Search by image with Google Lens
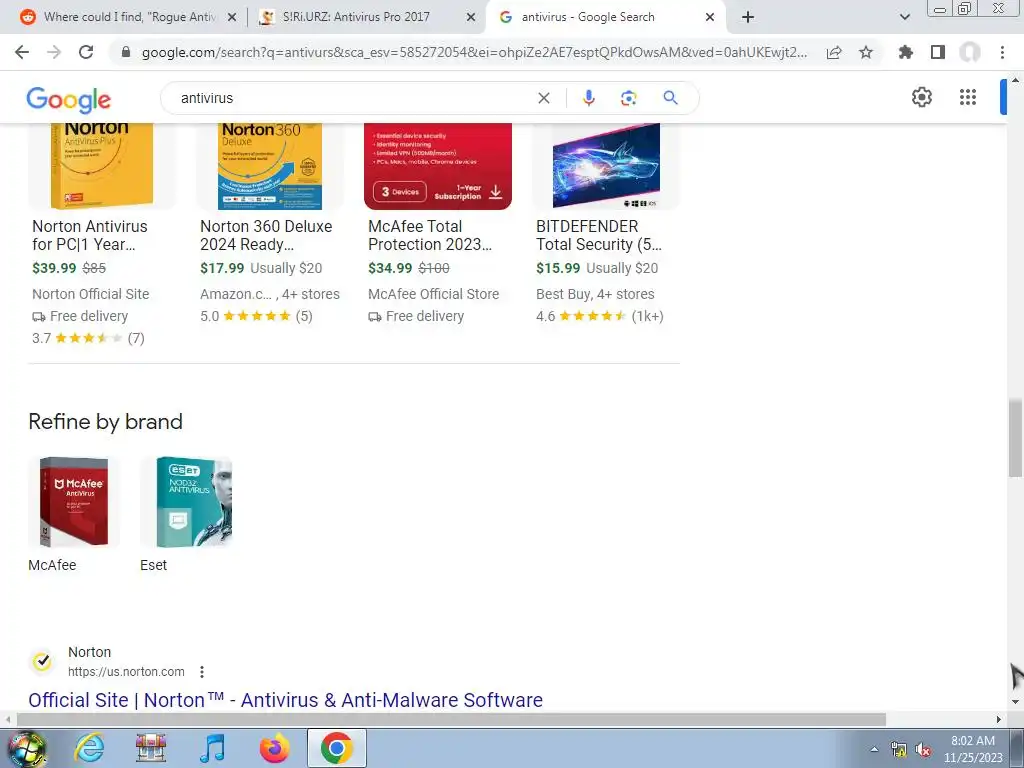Screen dimensions: 1024x768 click(x=628, y=98)
